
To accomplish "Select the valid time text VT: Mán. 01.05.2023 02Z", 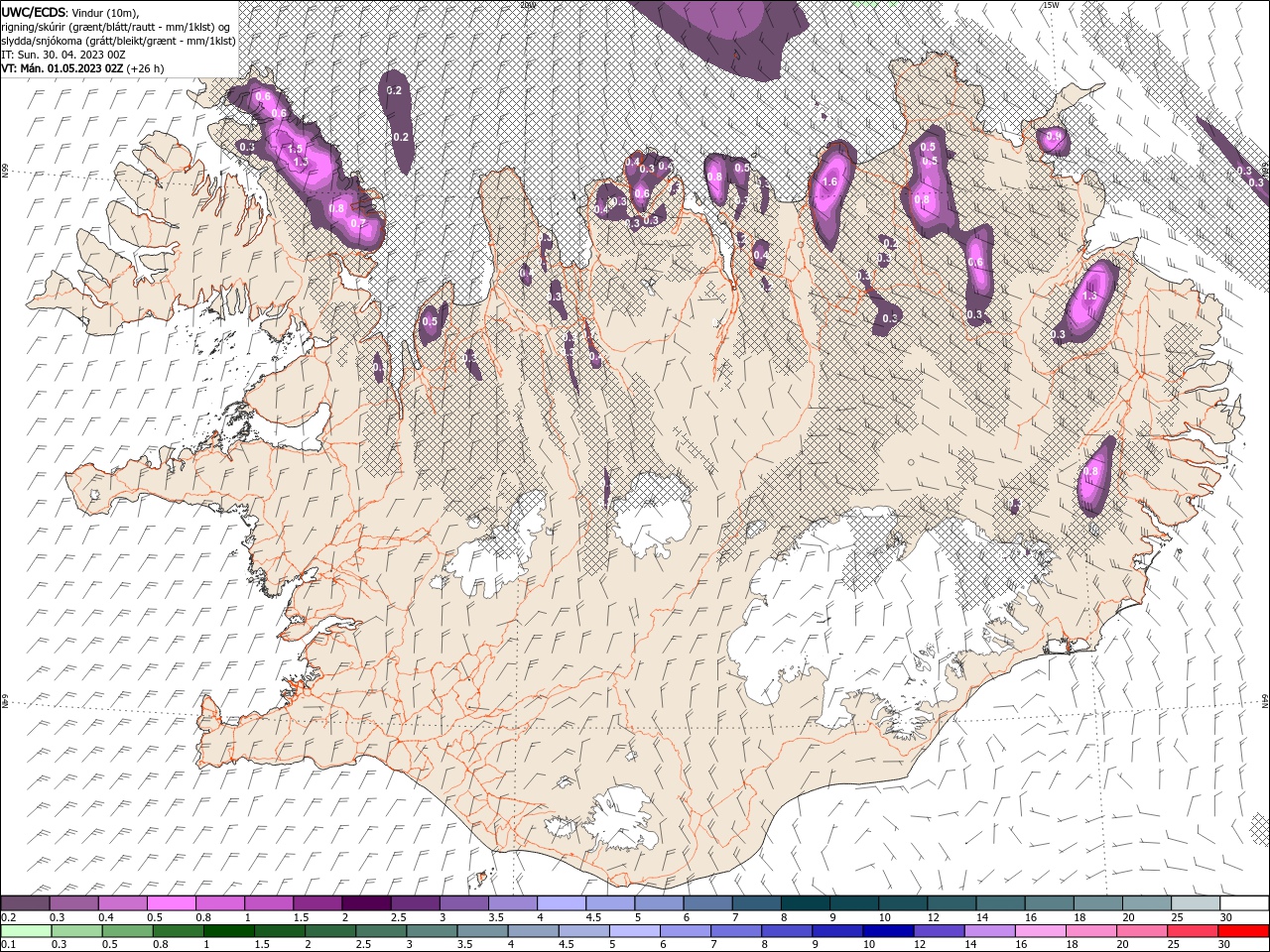I will 62,68.
